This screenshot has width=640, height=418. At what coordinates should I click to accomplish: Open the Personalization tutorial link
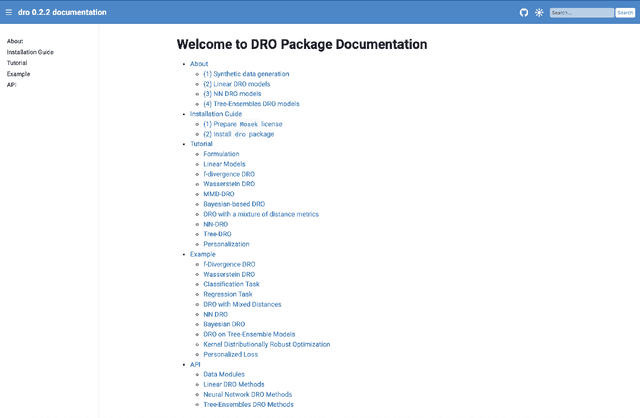click(x=226, y=244)
